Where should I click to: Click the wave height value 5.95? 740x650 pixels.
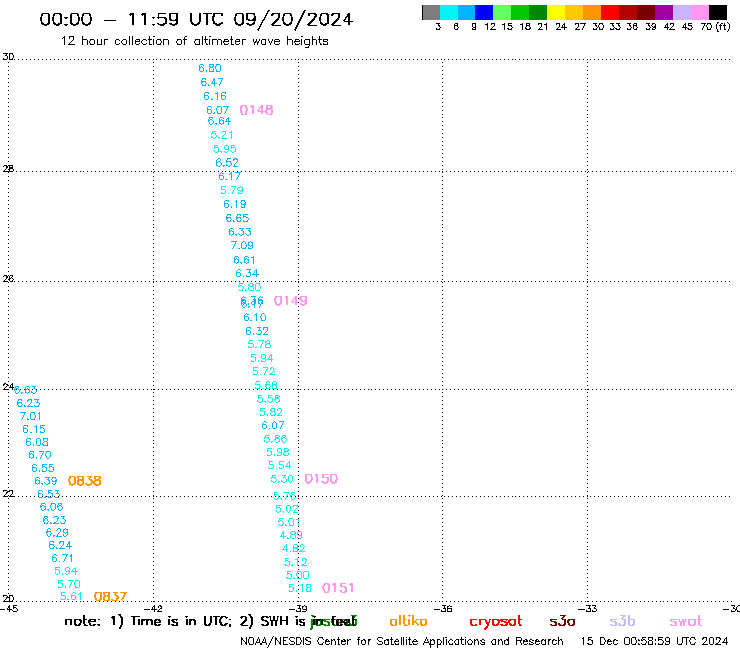click(x=225, y=149)
